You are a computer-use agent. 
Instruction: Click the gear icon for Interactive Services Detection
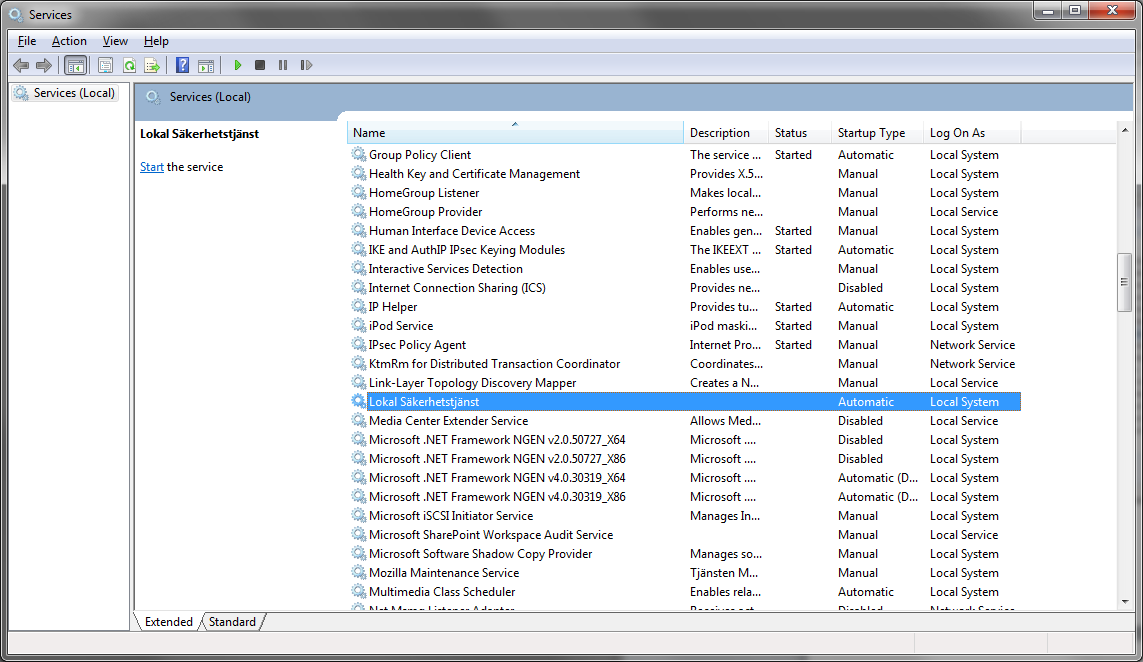(x=359, y=268)
